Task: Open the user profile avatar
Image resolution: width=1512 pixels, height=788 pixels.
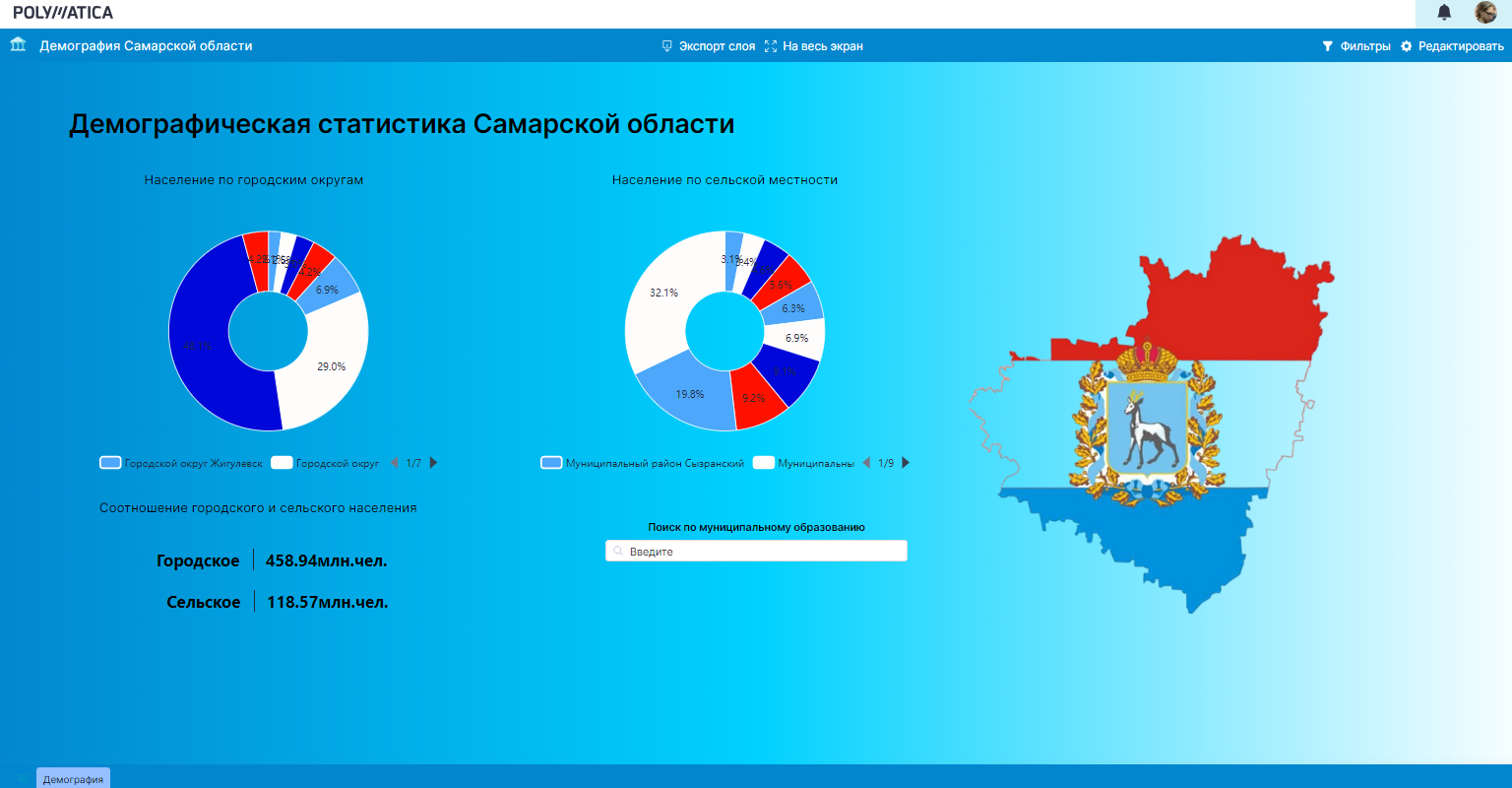Action: point(1485,13)
